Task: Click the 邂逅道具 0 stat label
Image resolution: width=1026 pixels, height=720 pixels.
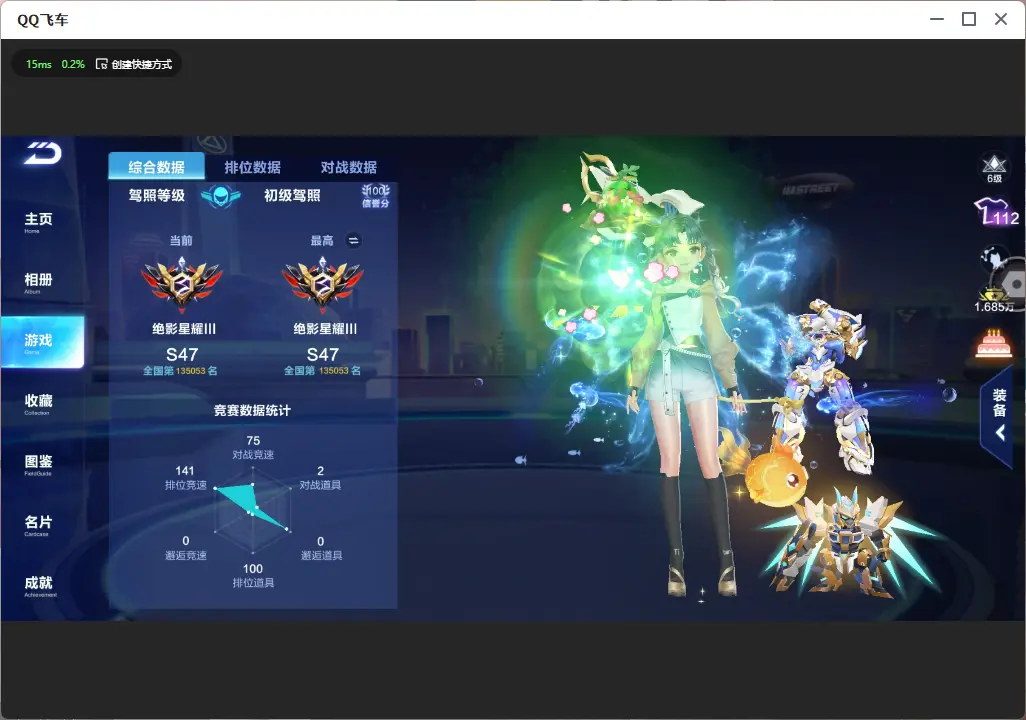Action: [x=321, y=549]
